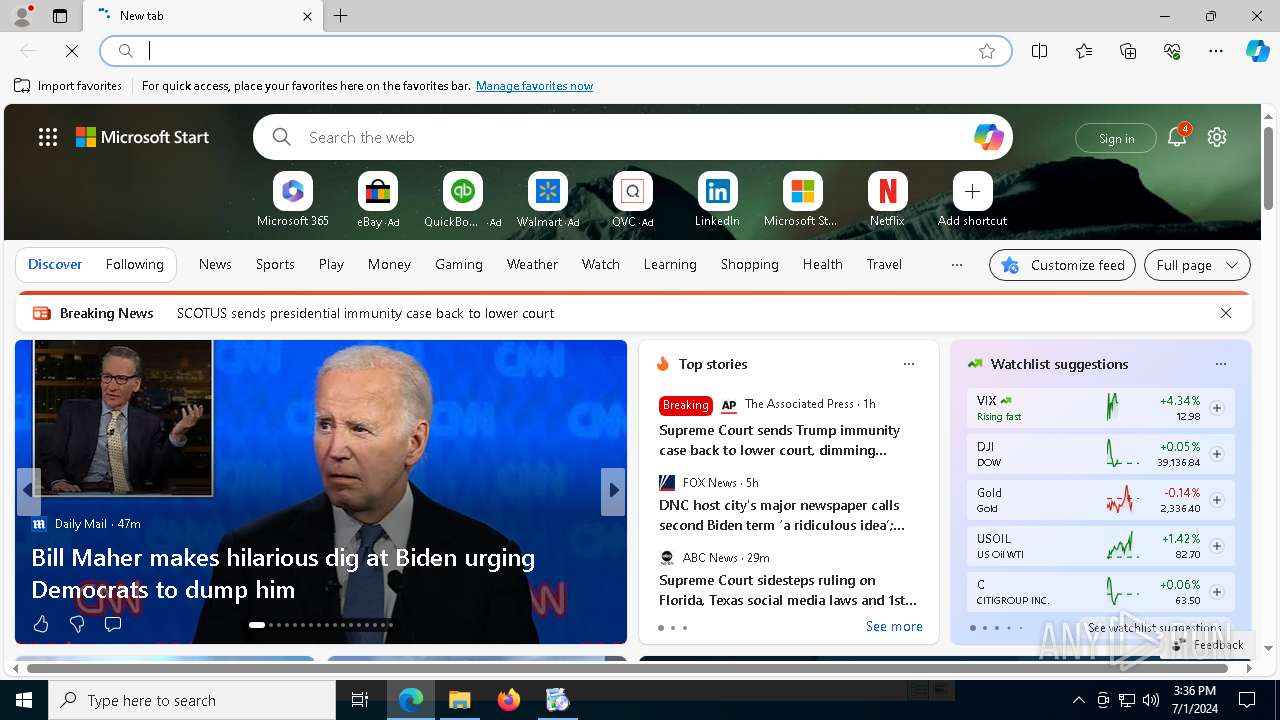Dismiss the Breaking News banner
Viewport: 1280px width, 720px height.
pos(1225,313)
